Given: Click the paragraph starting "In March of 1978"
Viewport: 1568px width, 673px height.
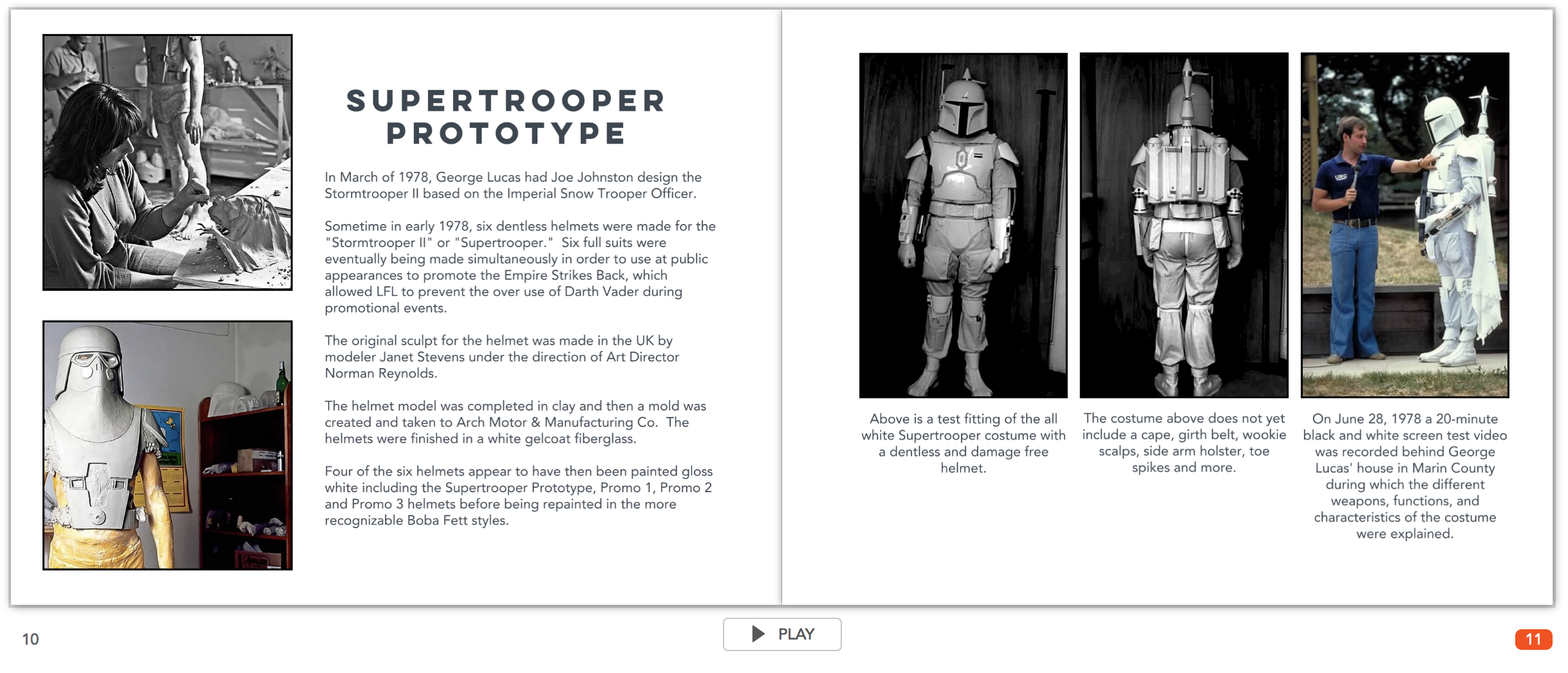Looking at the screenshot, I should point(513,185).
